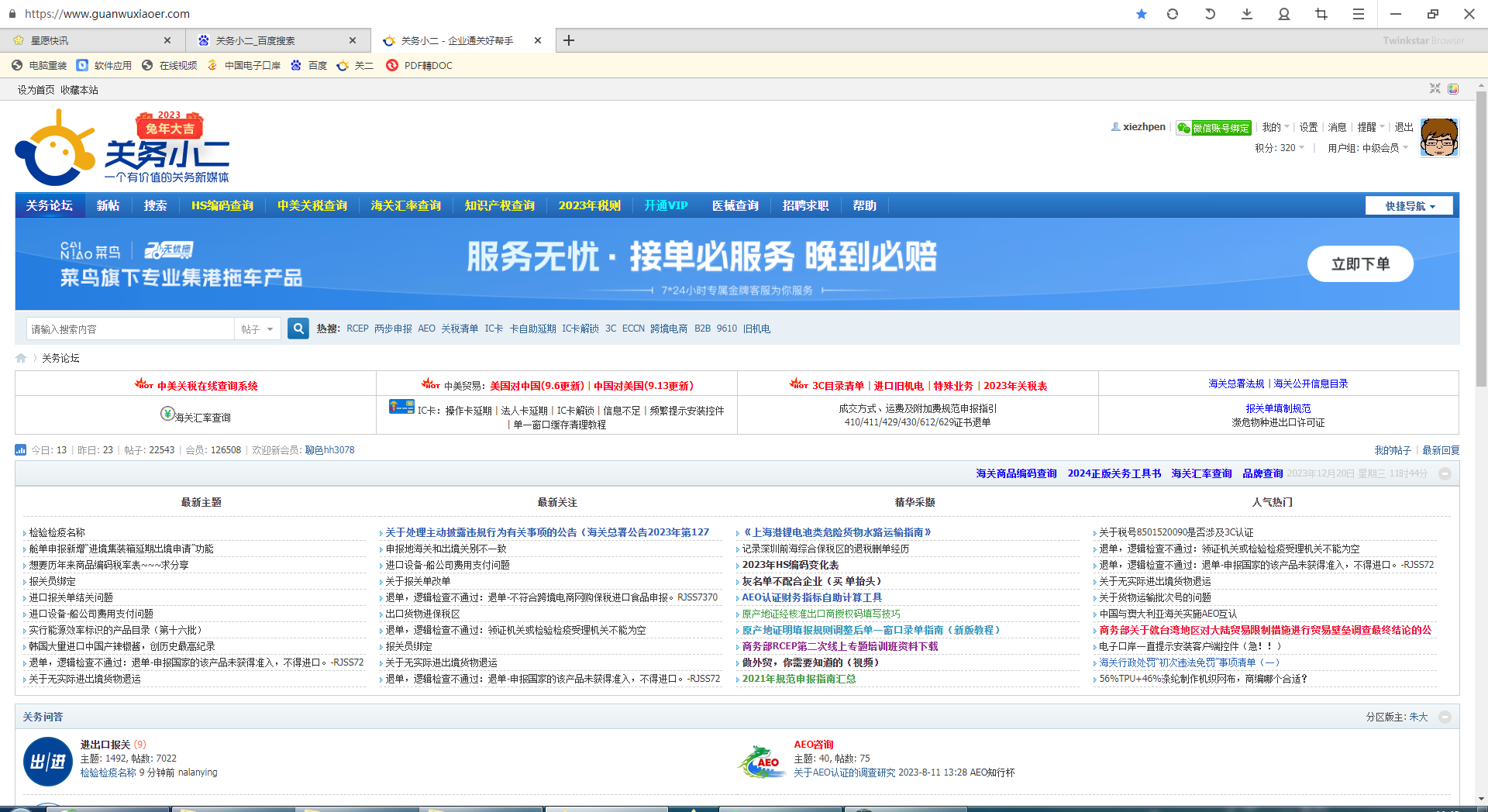Open the 开通VIP nav item
The width and height of the screenshot is (1488, 812).
[x=666, y=205]
